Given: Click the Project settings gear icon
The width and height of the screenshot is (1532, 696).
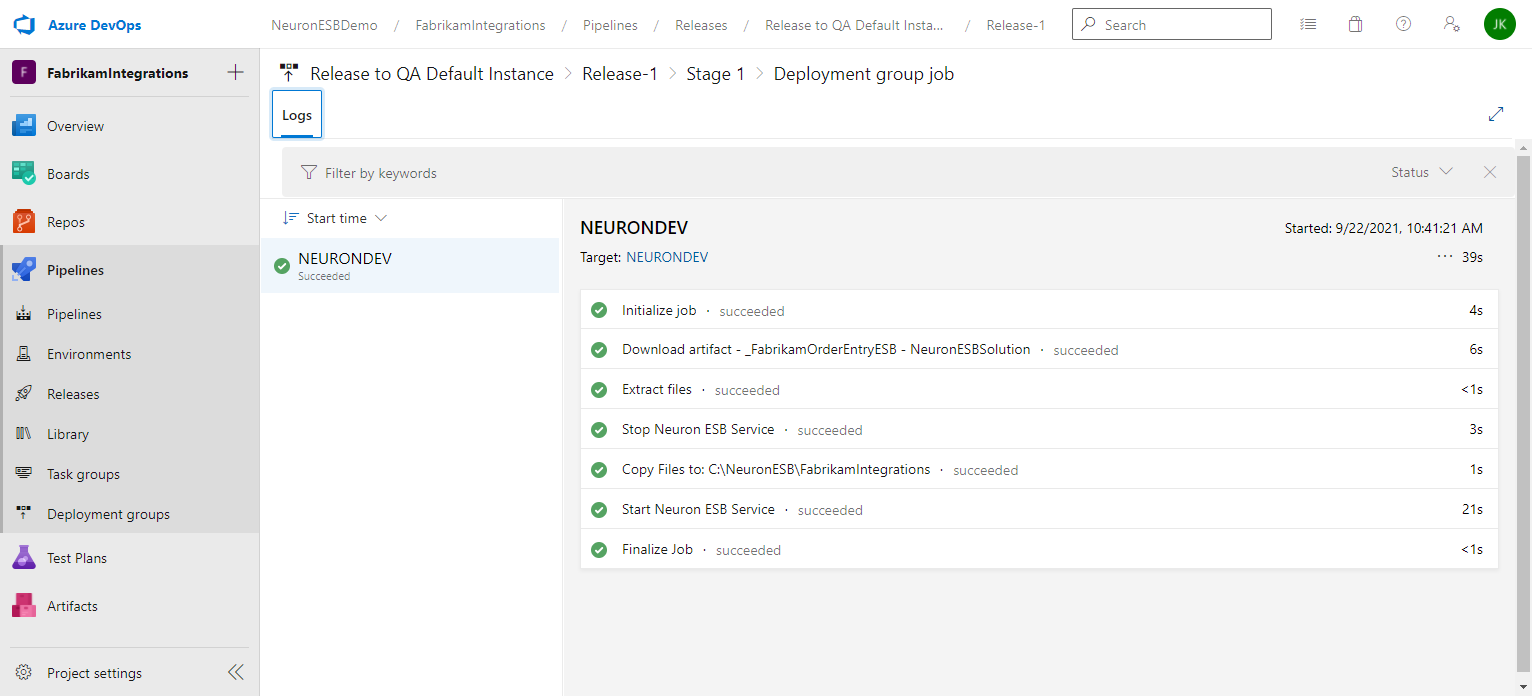Looking at the screenshot, I should coord(24,673).
